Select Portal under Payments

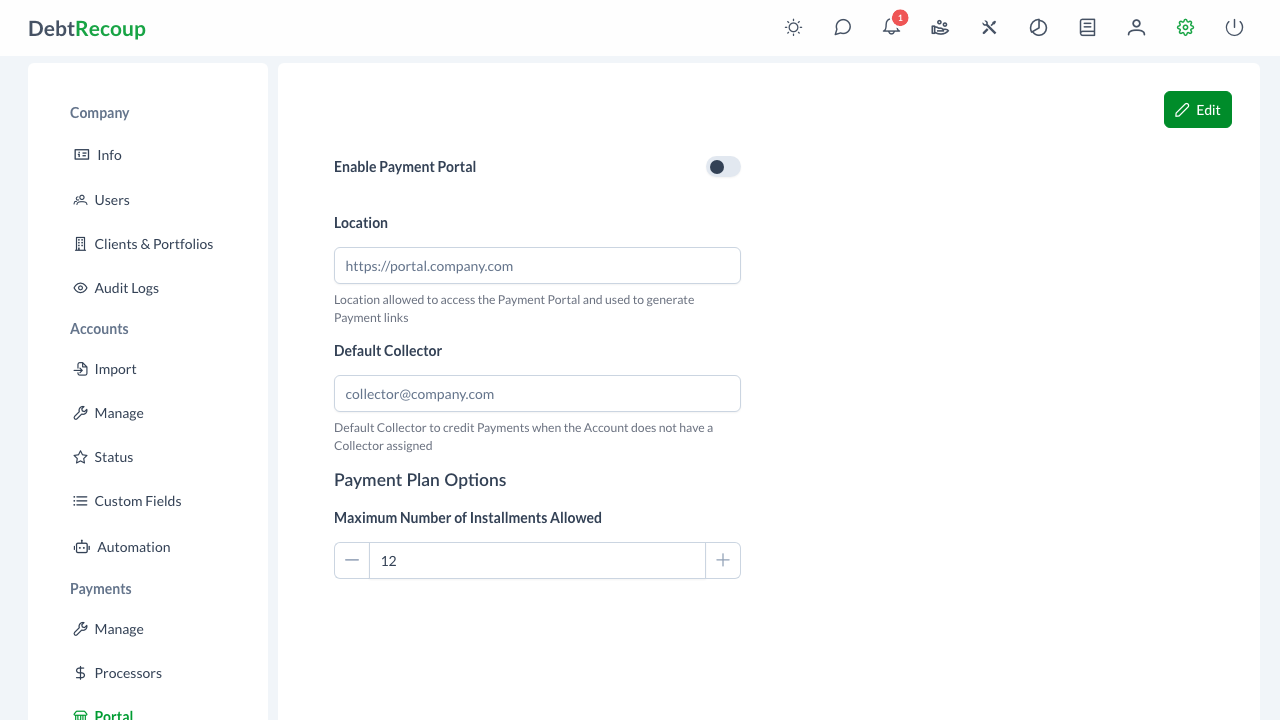(x=113, y=713)
